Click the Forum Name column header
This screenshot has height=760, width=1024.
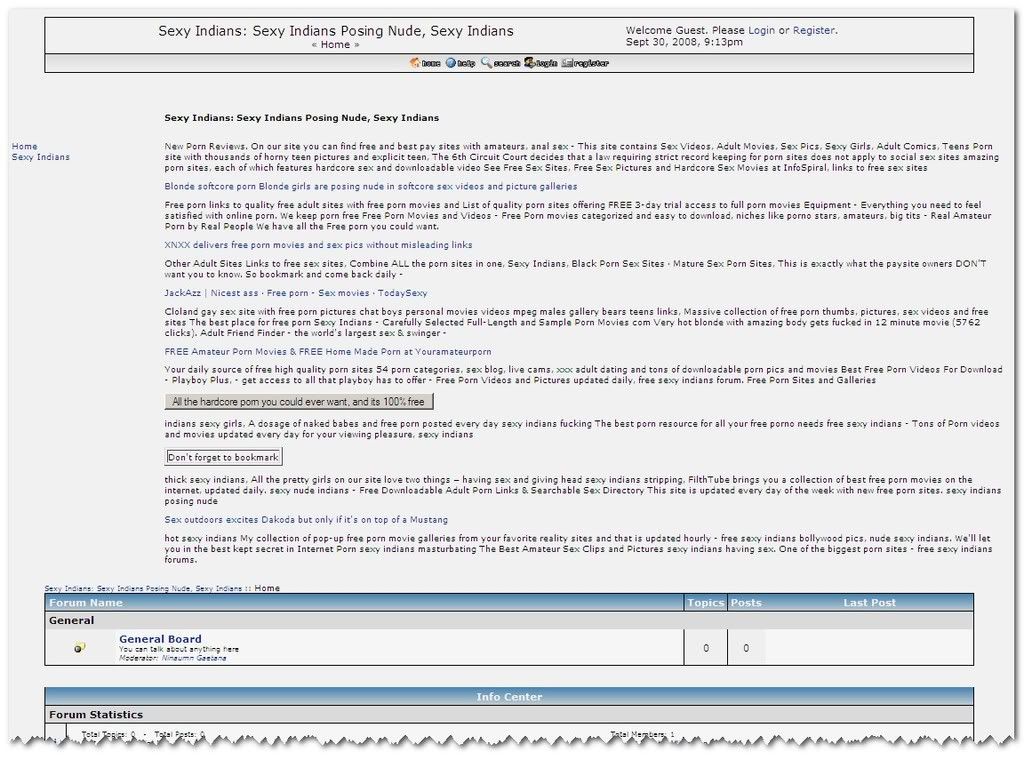[86, 603]
